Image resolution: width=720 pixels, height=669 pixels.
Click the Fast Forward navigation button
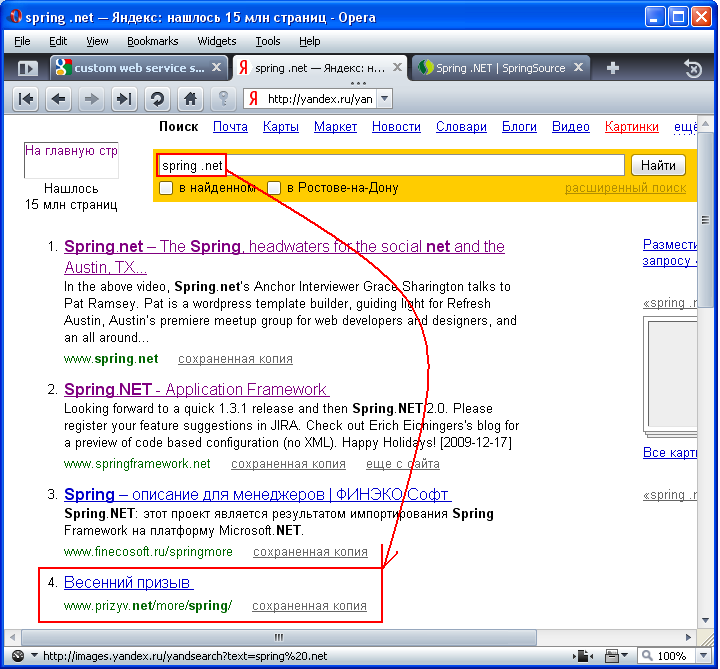tap(124, 99)
